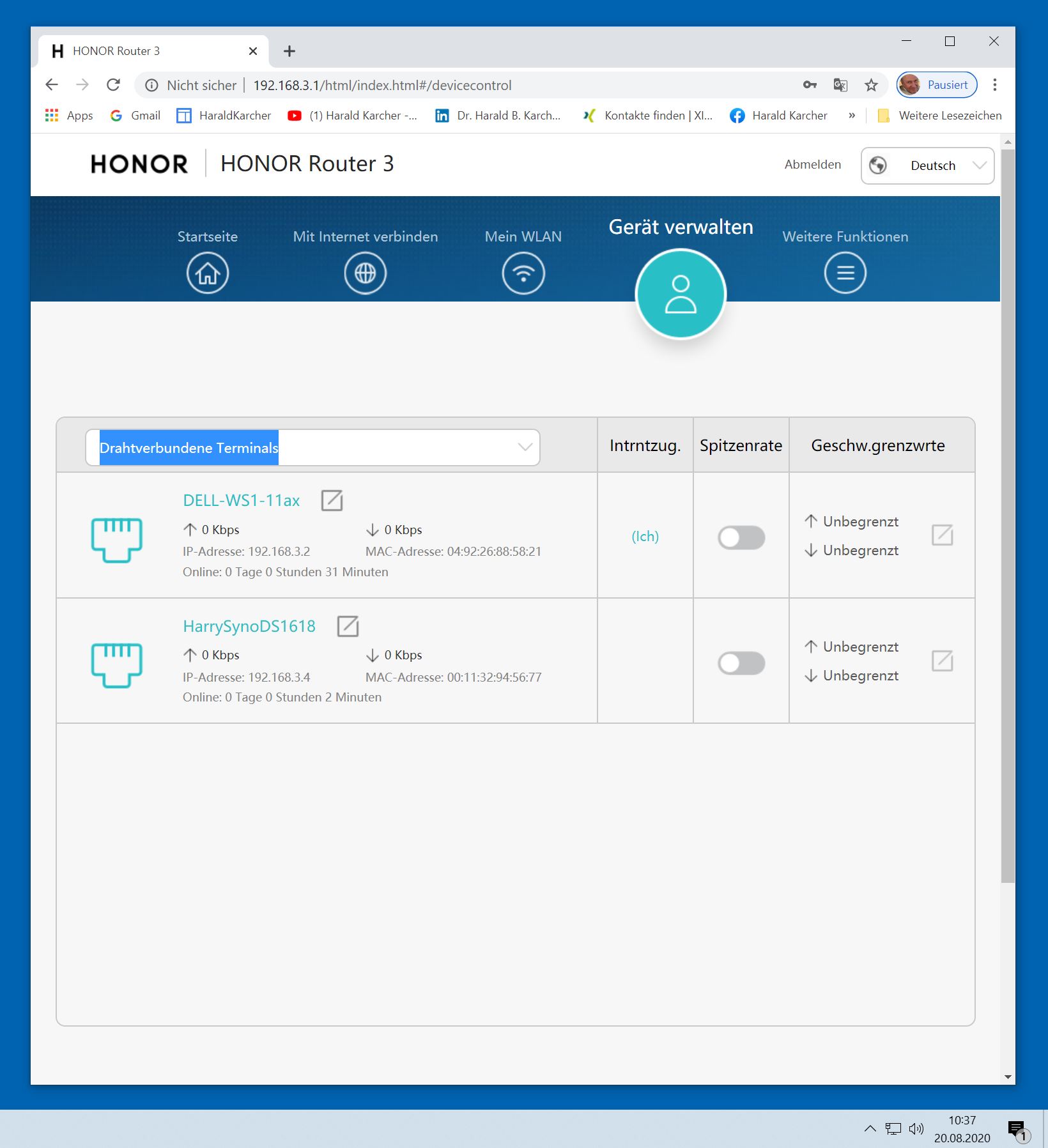Open the Weitere Lesezeichen bookmarks folder
1048x1148 pixels.
(x=939, y=116)
